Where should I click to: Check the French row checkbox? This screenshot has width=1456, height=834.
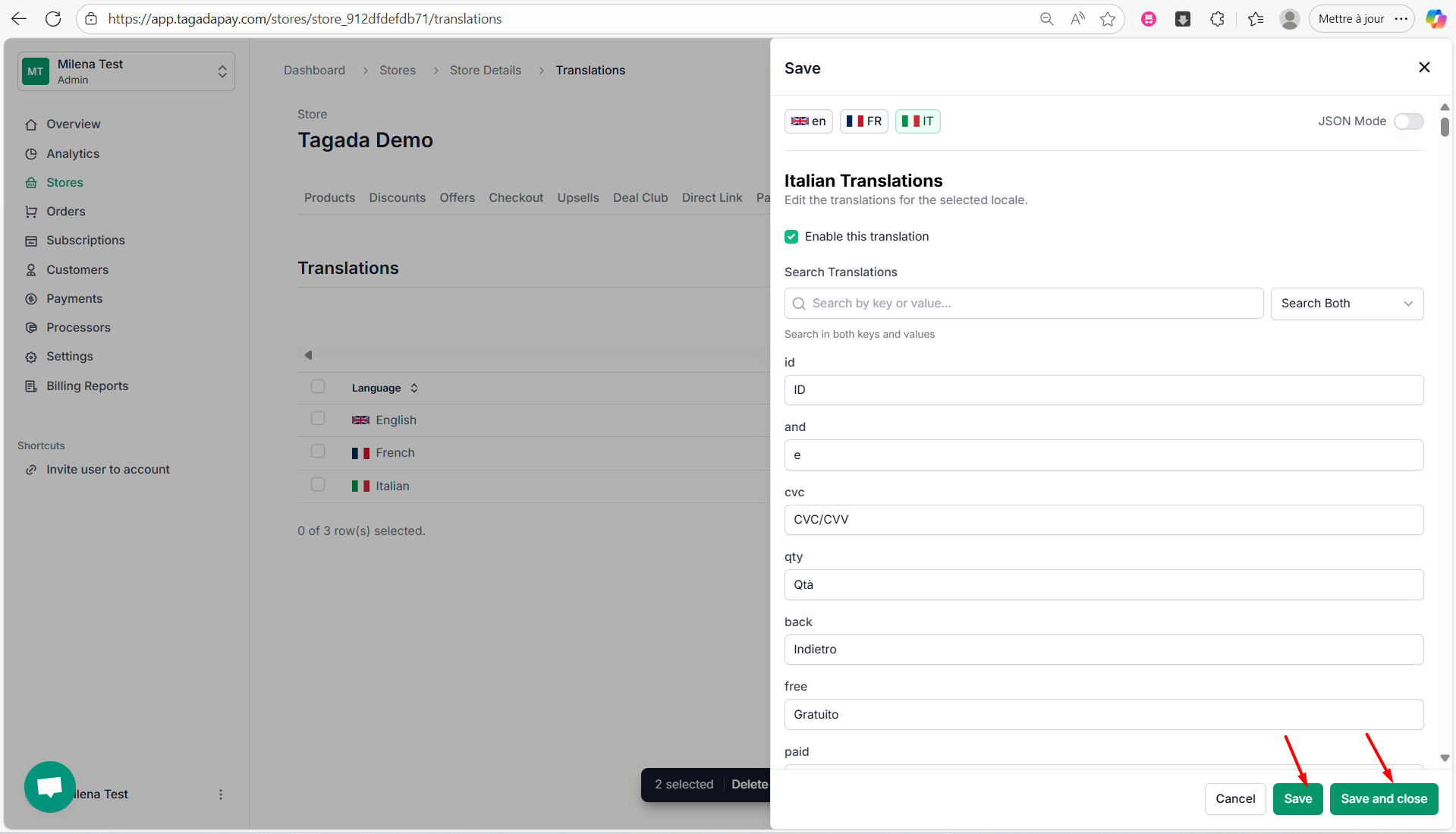click(318, 451)
